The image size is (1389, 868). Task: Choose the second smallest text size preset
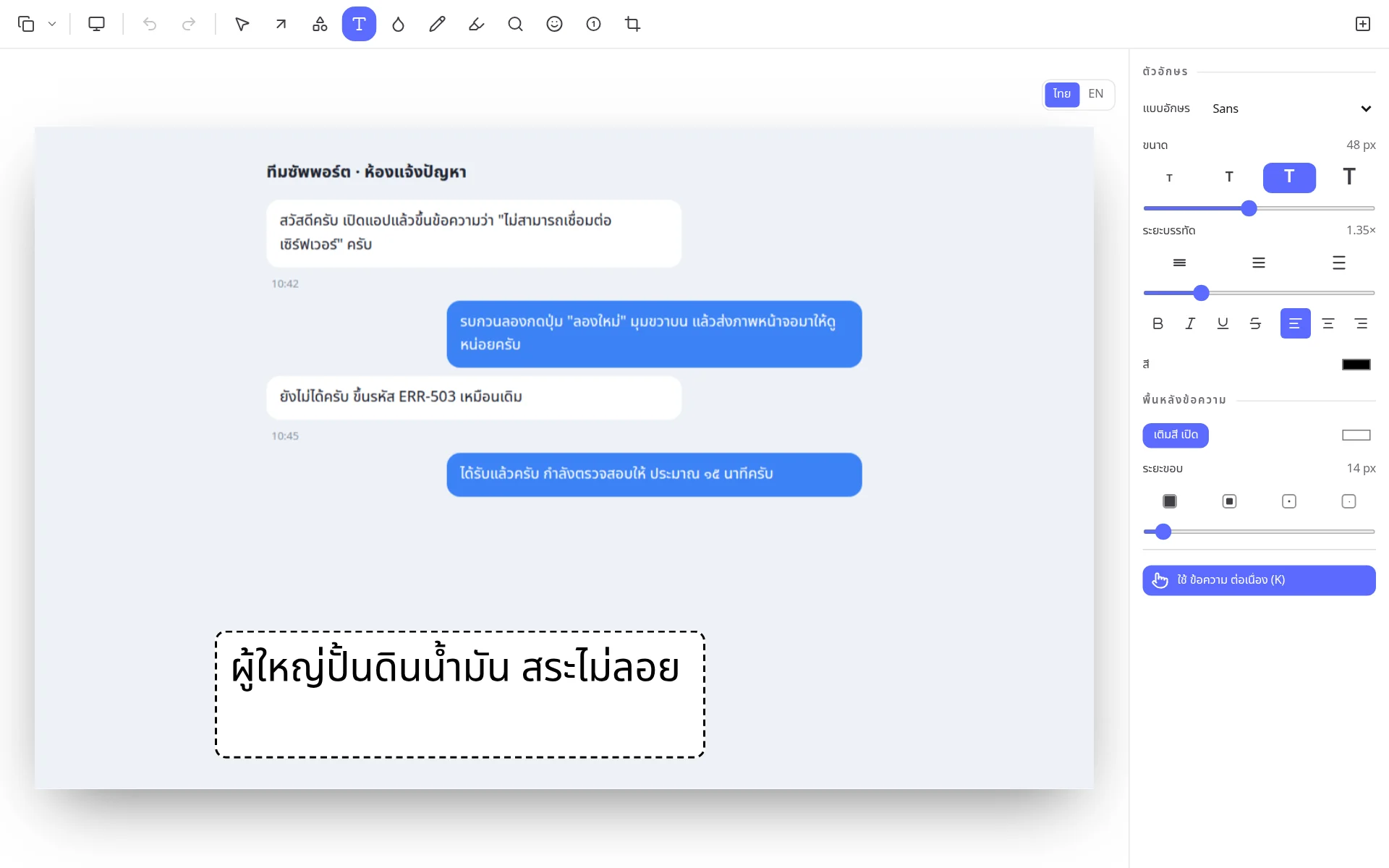pyautogui.click(x=1229, y=178)
